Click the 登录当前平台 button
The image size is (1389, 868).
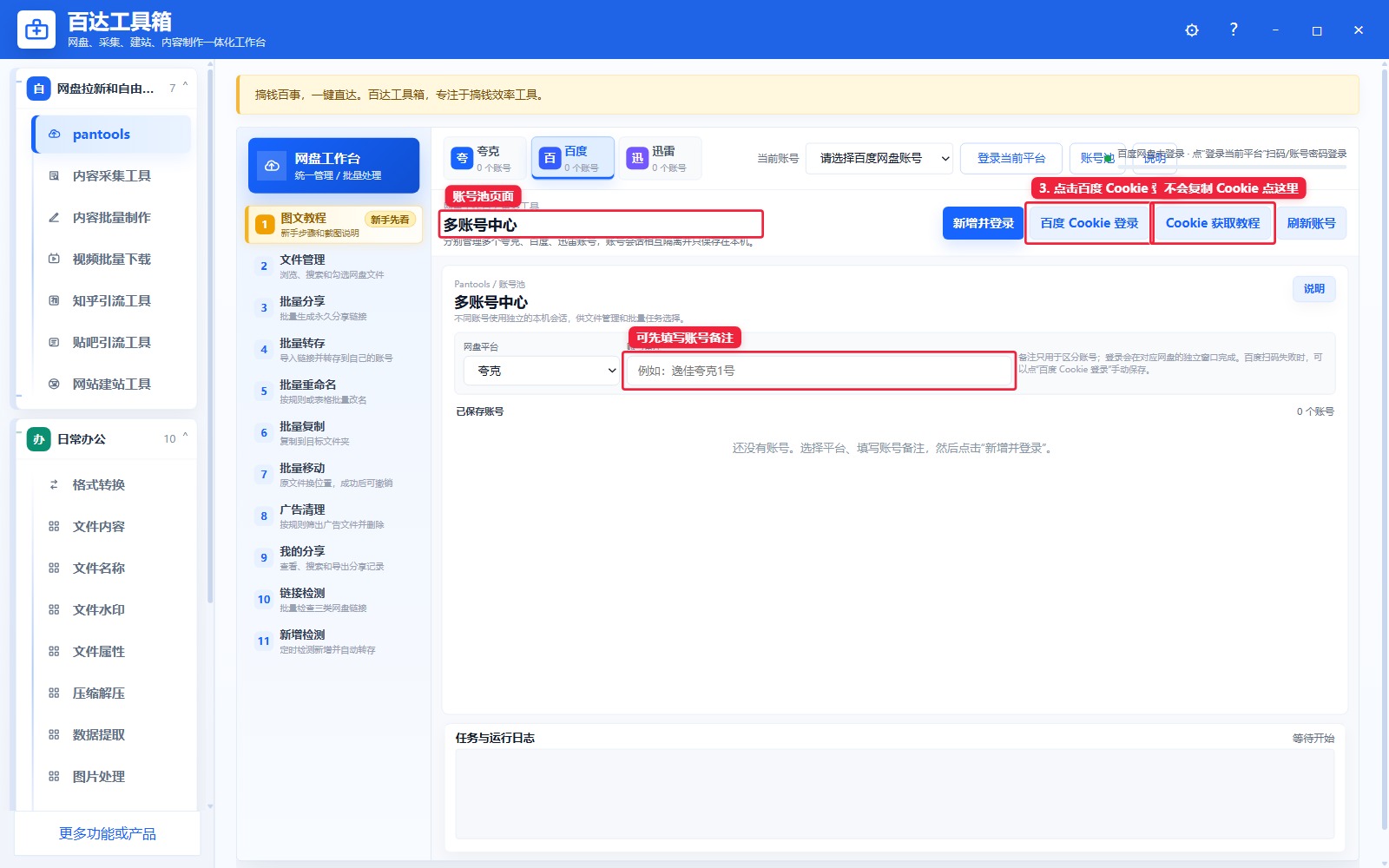coord(1010,159)
